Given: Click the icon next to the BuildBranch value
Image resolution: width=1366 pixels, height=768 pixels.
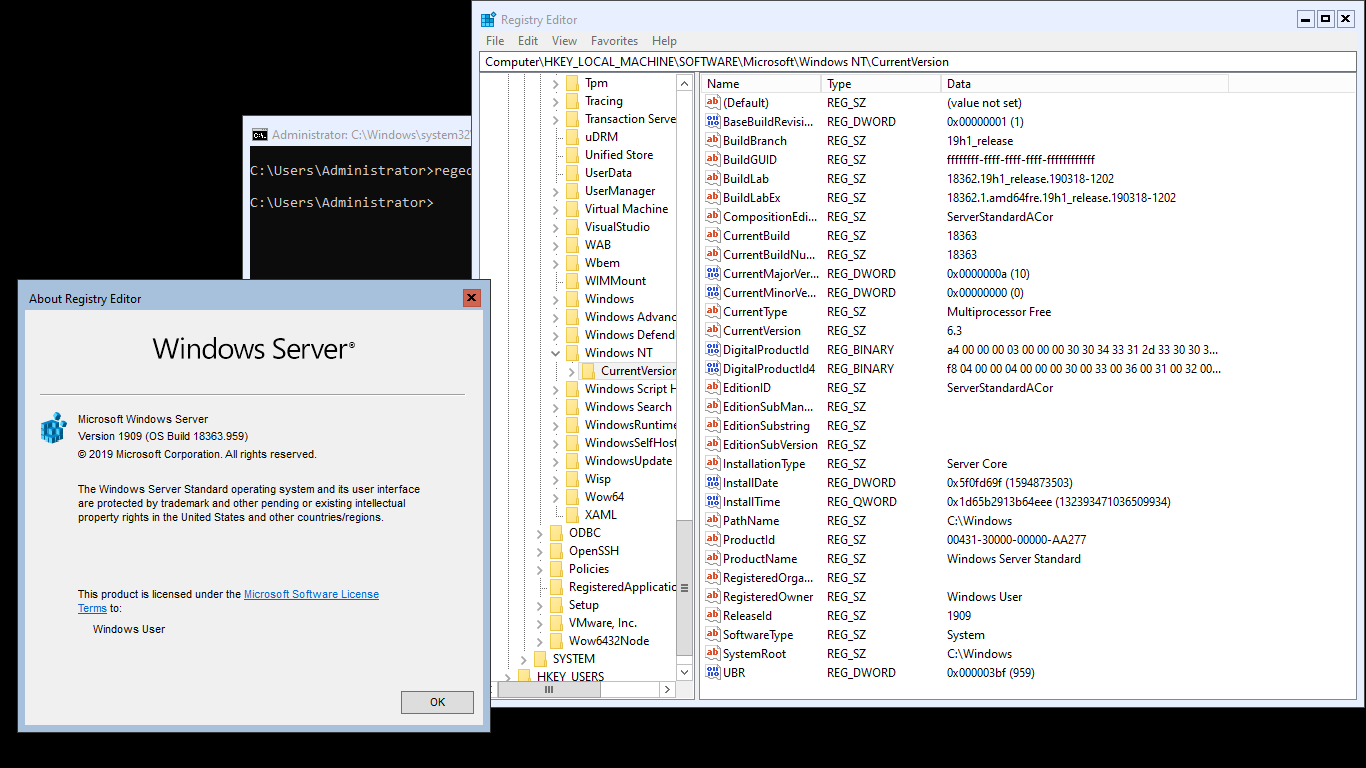Looking at the screenshot, I should pyautogui.click(x=713, y=140).
